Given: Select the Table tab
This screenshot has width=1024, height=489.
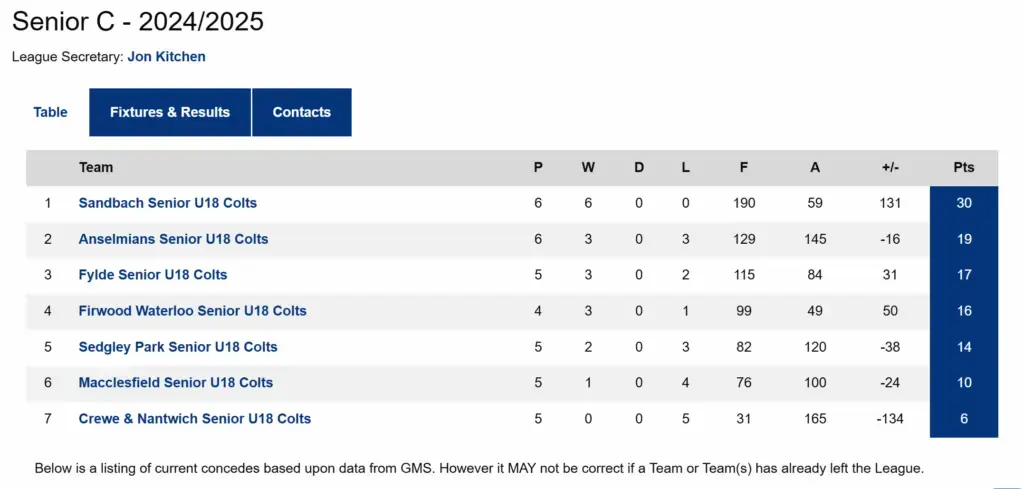Looking at the screenshot, I should (x=50, y=112).
